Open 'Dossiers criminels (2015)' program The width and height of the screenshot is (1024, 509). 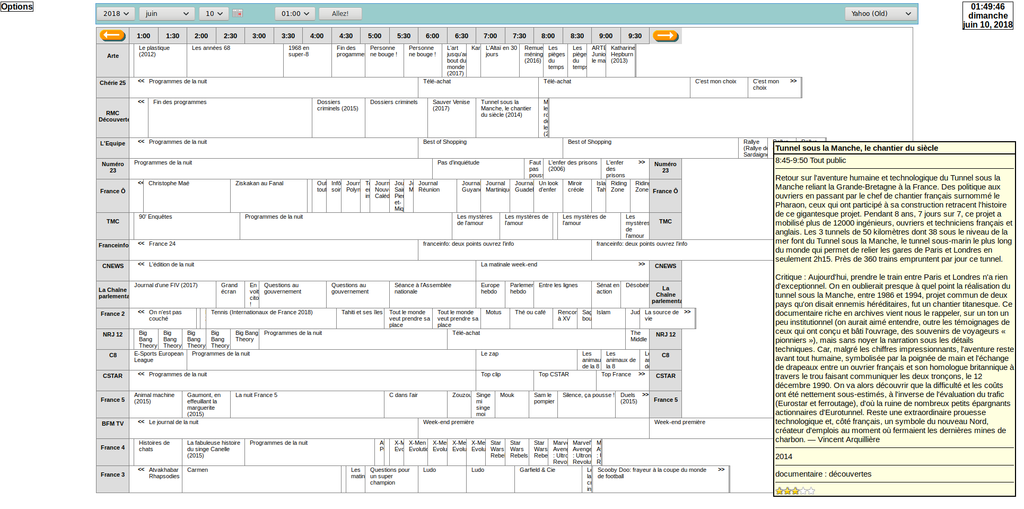point(338,118)
